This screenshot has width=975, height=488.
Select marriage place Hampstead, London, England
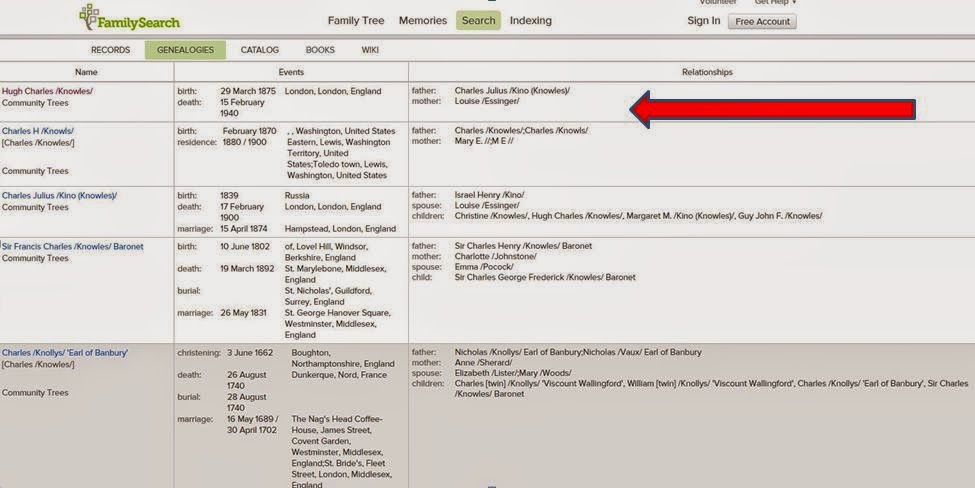[340, 229]
